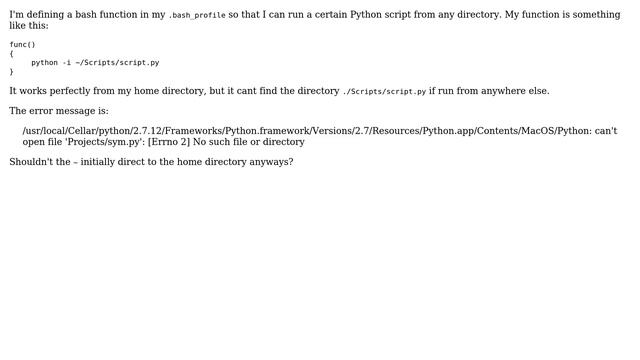640x360 pixels.
Task: Click the words 'My function is something'
Action: [x=562, y=15]
